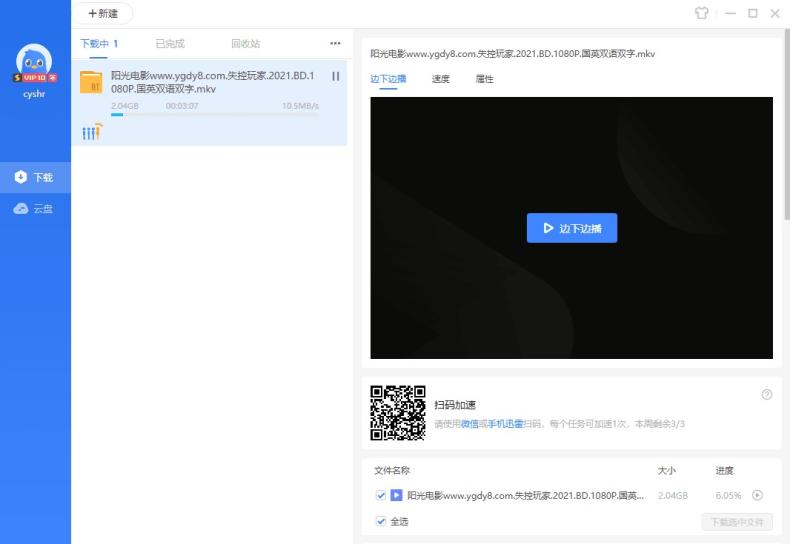This screenshot has width=790, height=544.
Task: Switch to the 已完成 tab
Action: pyautogui.click(x=170, y=44)
